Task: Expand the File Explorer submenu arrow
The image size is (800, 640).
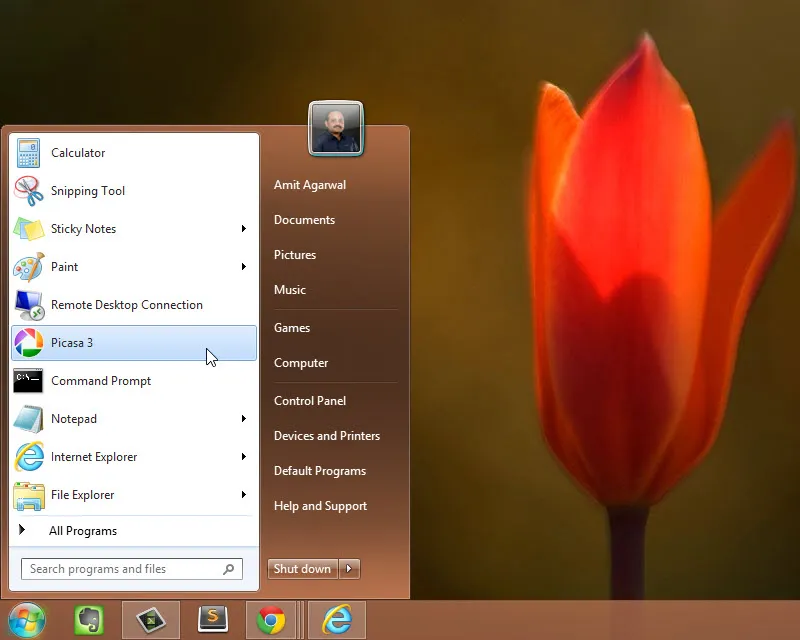Action: pos(243,494)
